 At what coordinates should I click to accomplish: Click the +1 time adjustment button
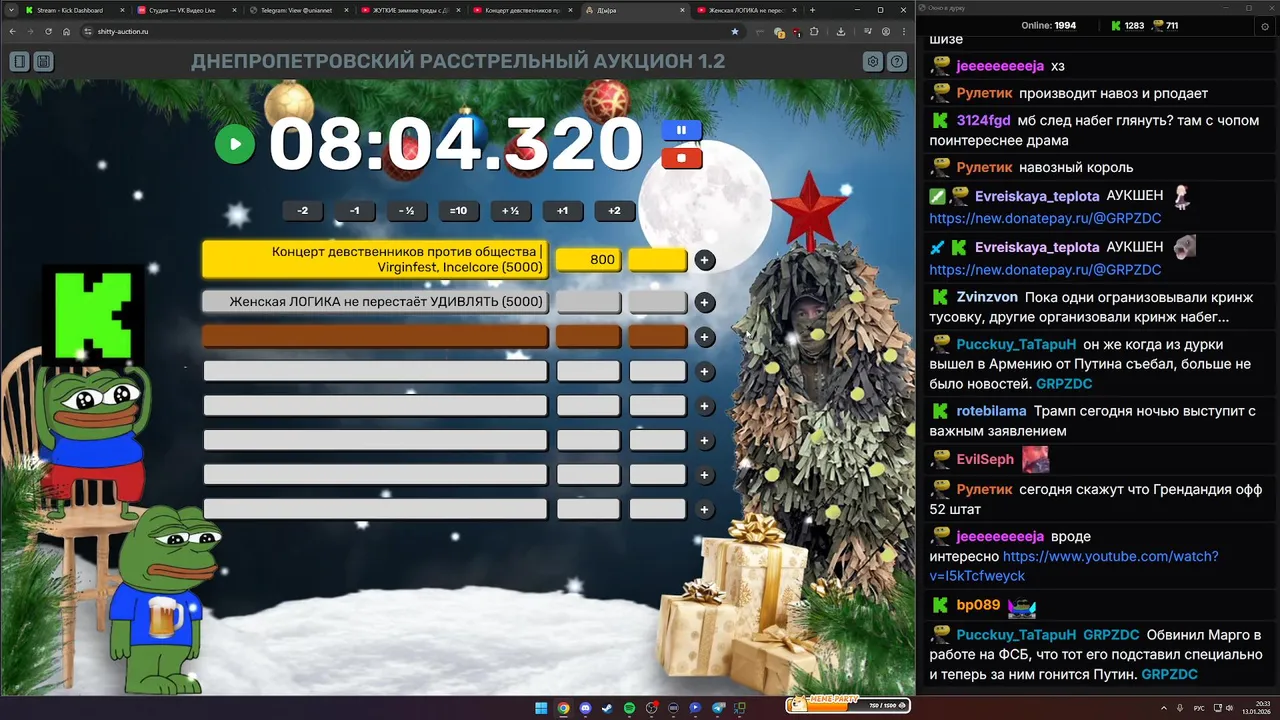(x=562, y=211)
